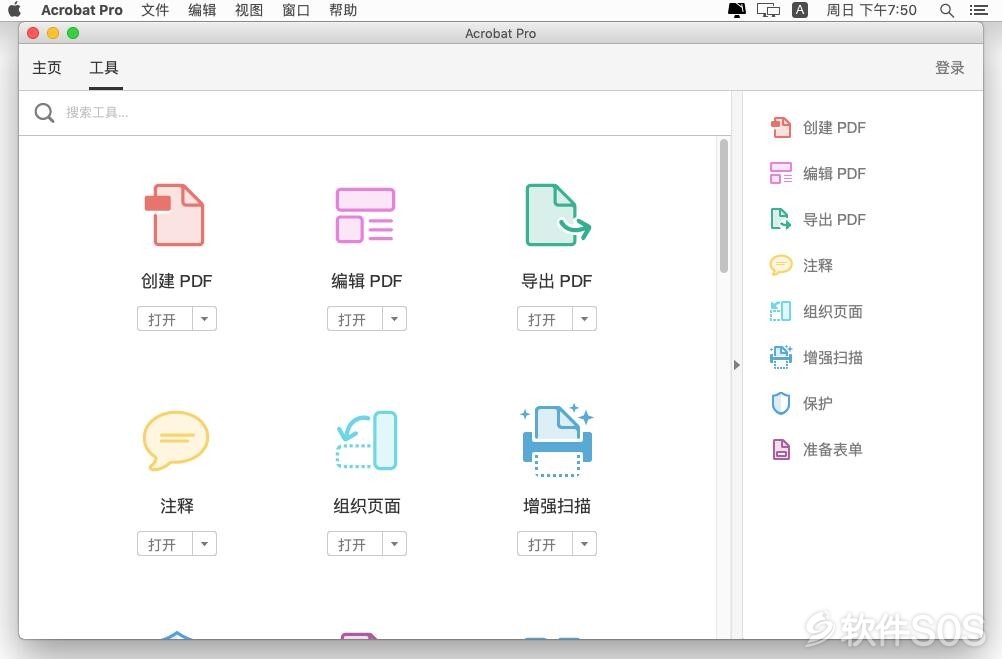Expand dropdown arrow next to 导出 PDF 打开
This screenshot has height=659, width=1002.
pos(584,318)
